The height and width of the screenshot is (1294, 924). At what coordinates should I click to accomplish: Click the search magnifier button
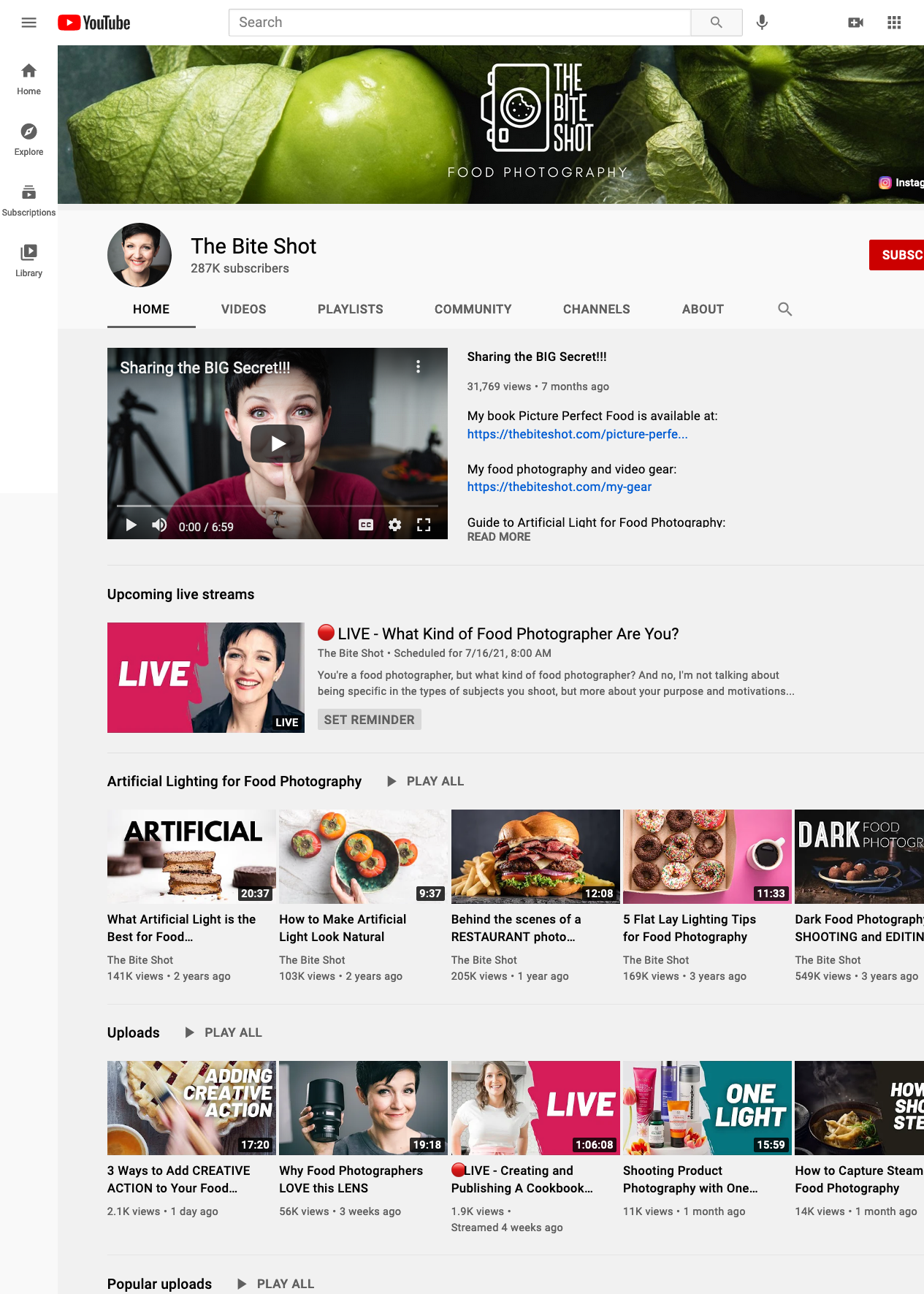[717, 23]
